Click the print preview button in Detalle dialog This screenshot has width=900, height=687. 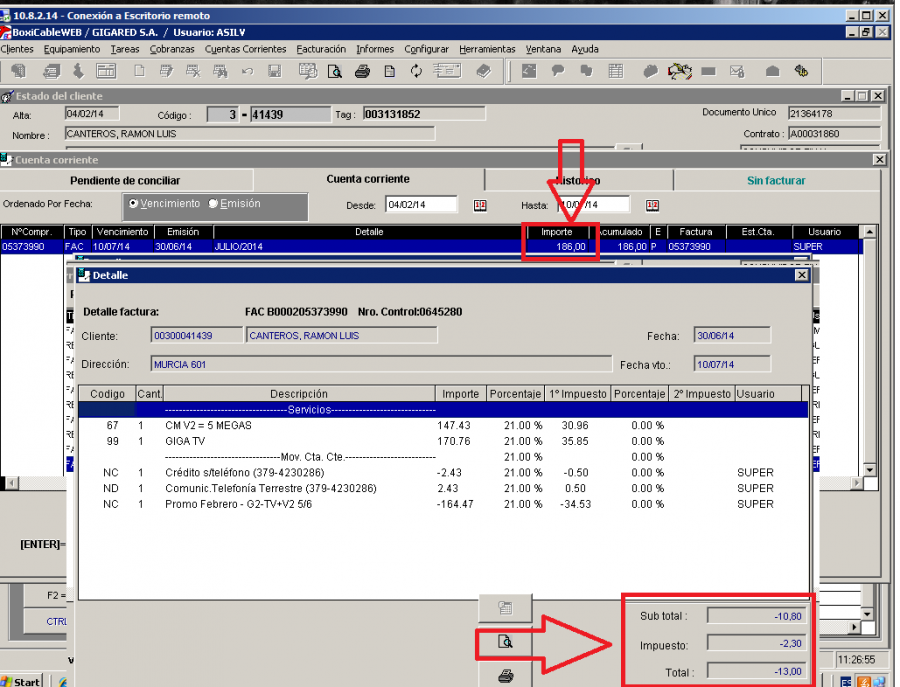(505, 642)
